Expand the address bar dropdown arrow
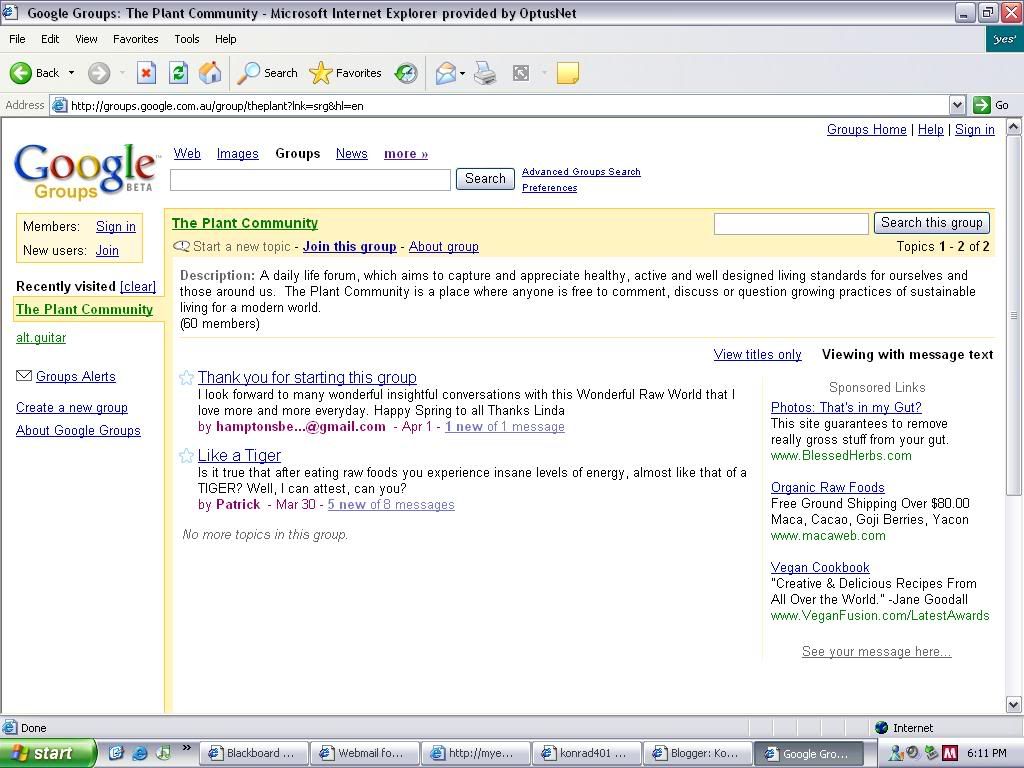Screen dimensions: 1024x768 [x=957, y=105]
